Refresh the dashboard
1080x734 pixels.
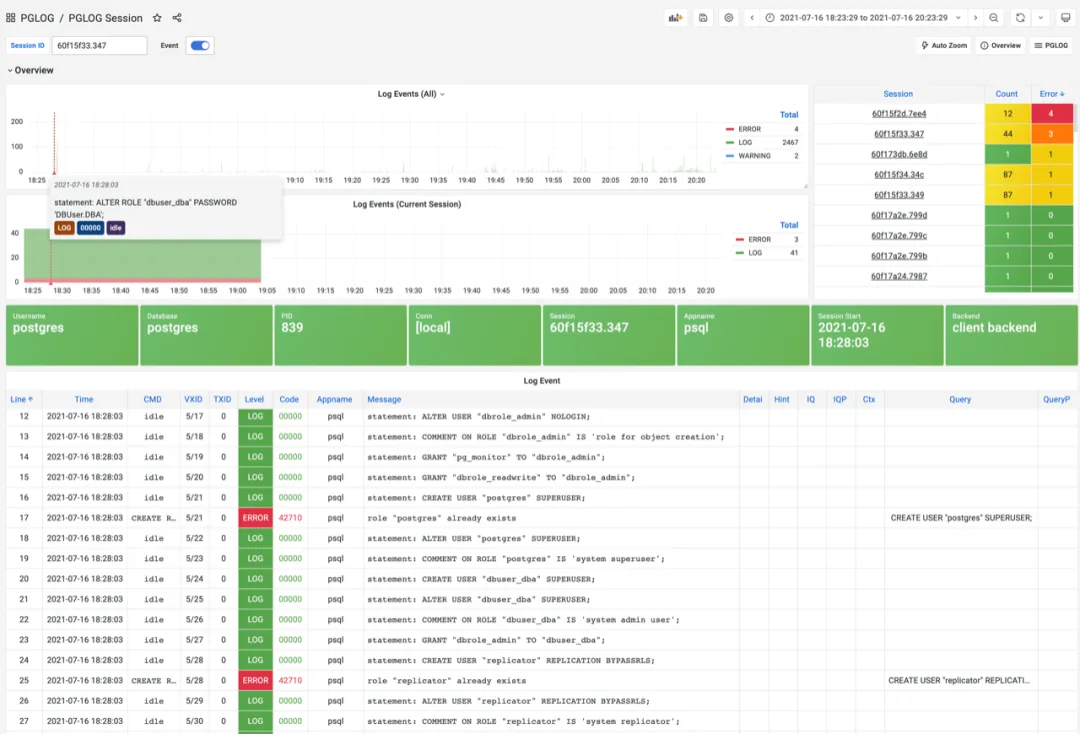pyautogui.click(x=1020, y=18)
